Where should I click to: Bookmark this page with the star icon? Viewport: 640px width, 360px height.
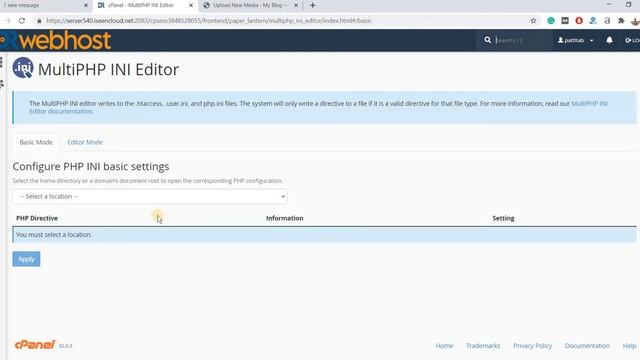point(533,20)
